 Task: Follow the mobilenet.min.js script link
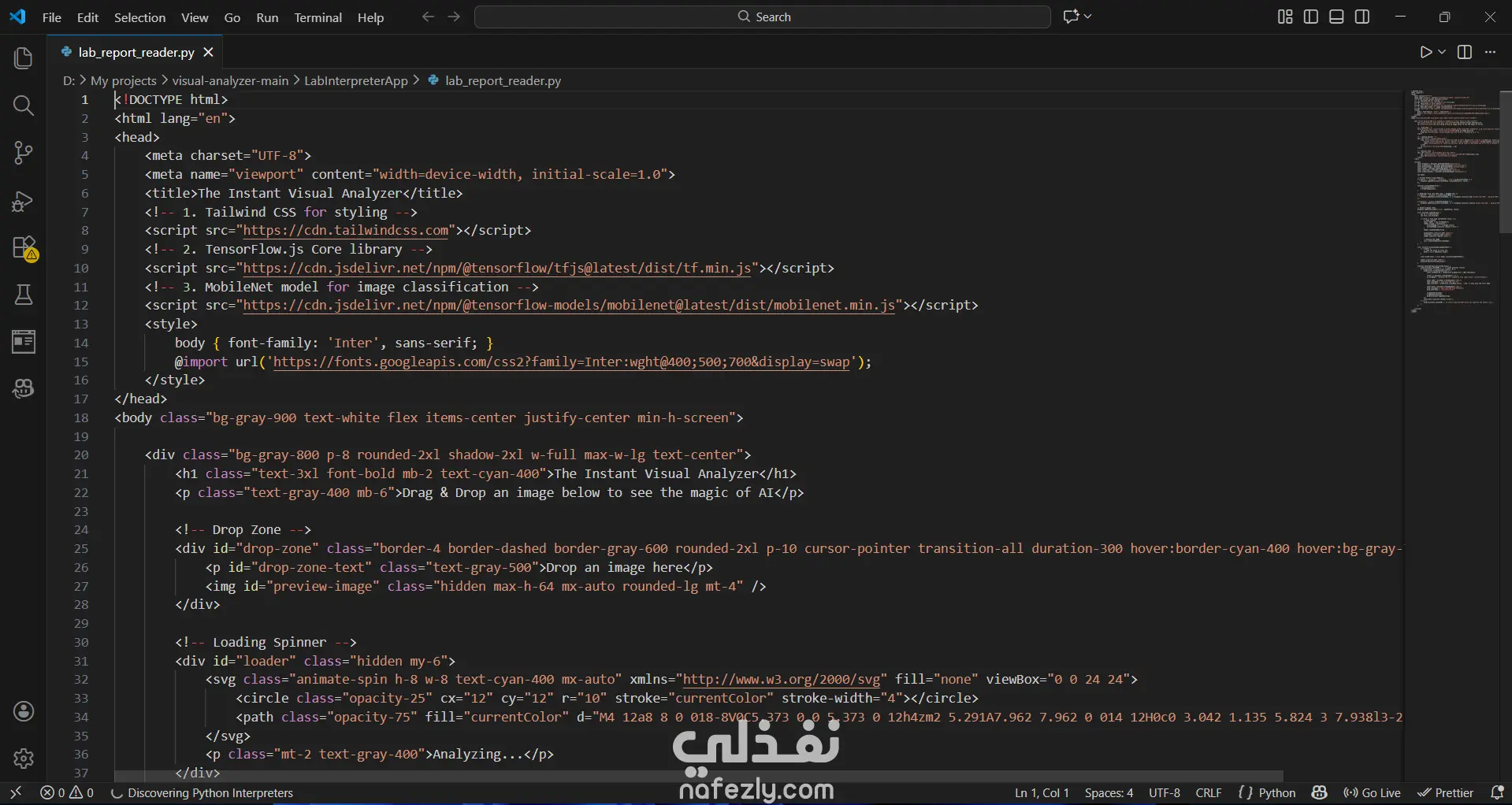tap(569, 306)
